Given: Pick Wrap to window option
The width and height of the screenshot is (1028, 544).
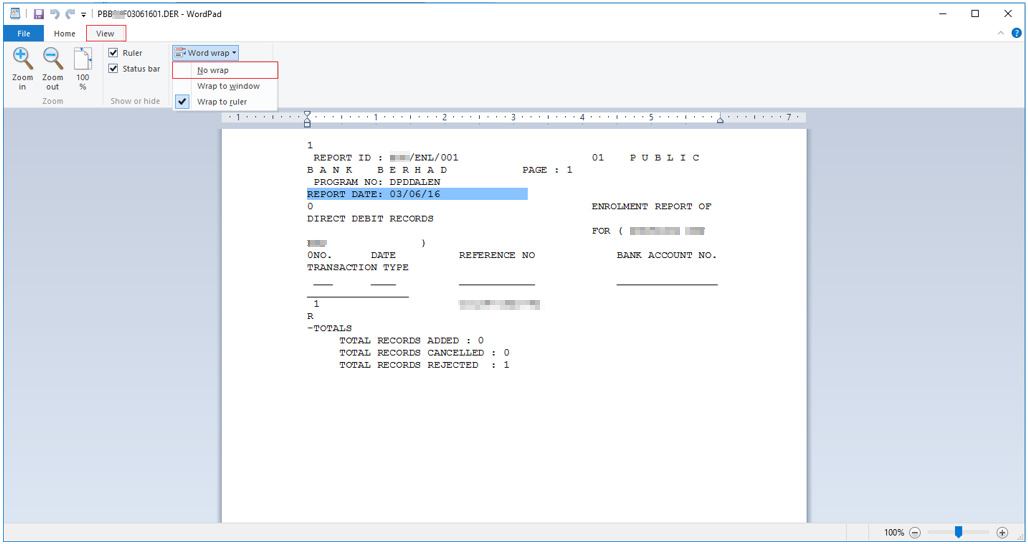Looking at the screenshot, I should [228, 87].
